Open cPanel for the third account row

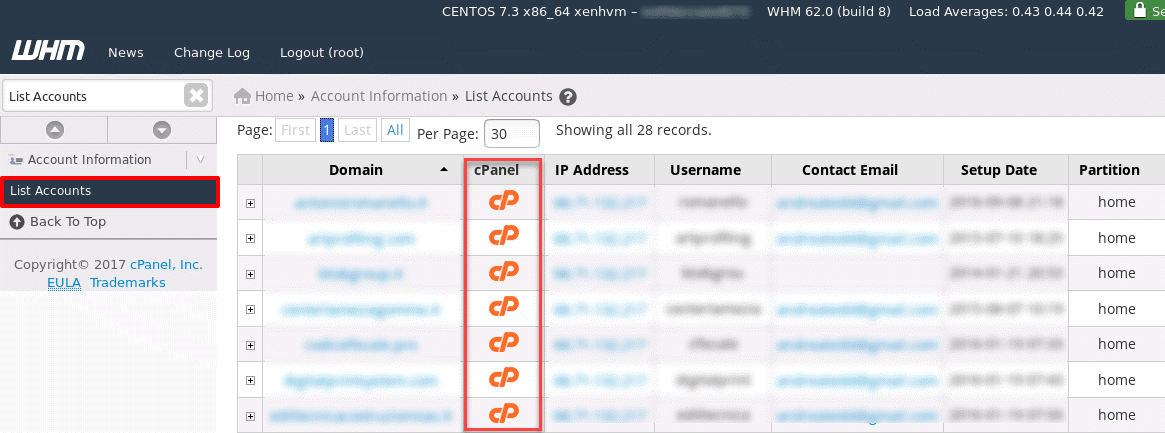(x=503, y=273)
